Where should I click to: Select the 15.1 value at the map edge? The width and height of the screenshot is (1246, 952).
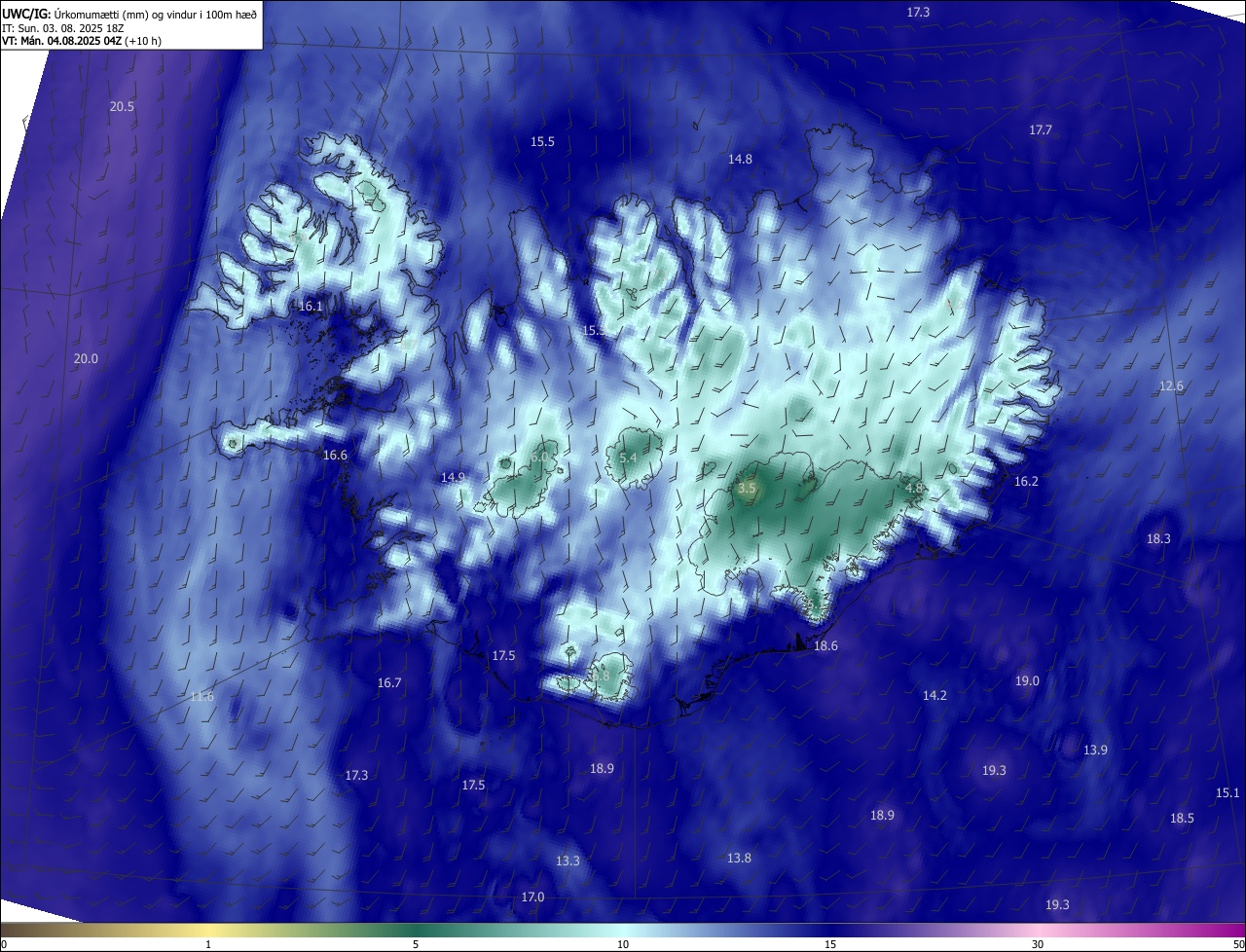point(1228,793)
